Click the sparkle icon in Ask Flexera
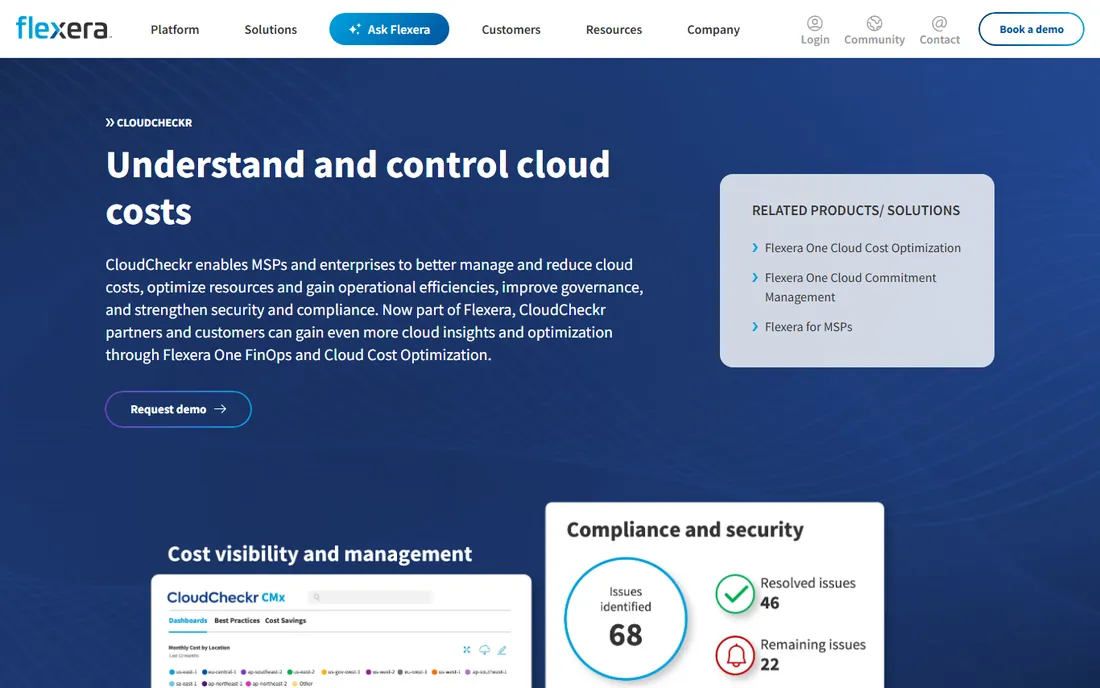The image size is (1100, 688). [x=354, y=29]
